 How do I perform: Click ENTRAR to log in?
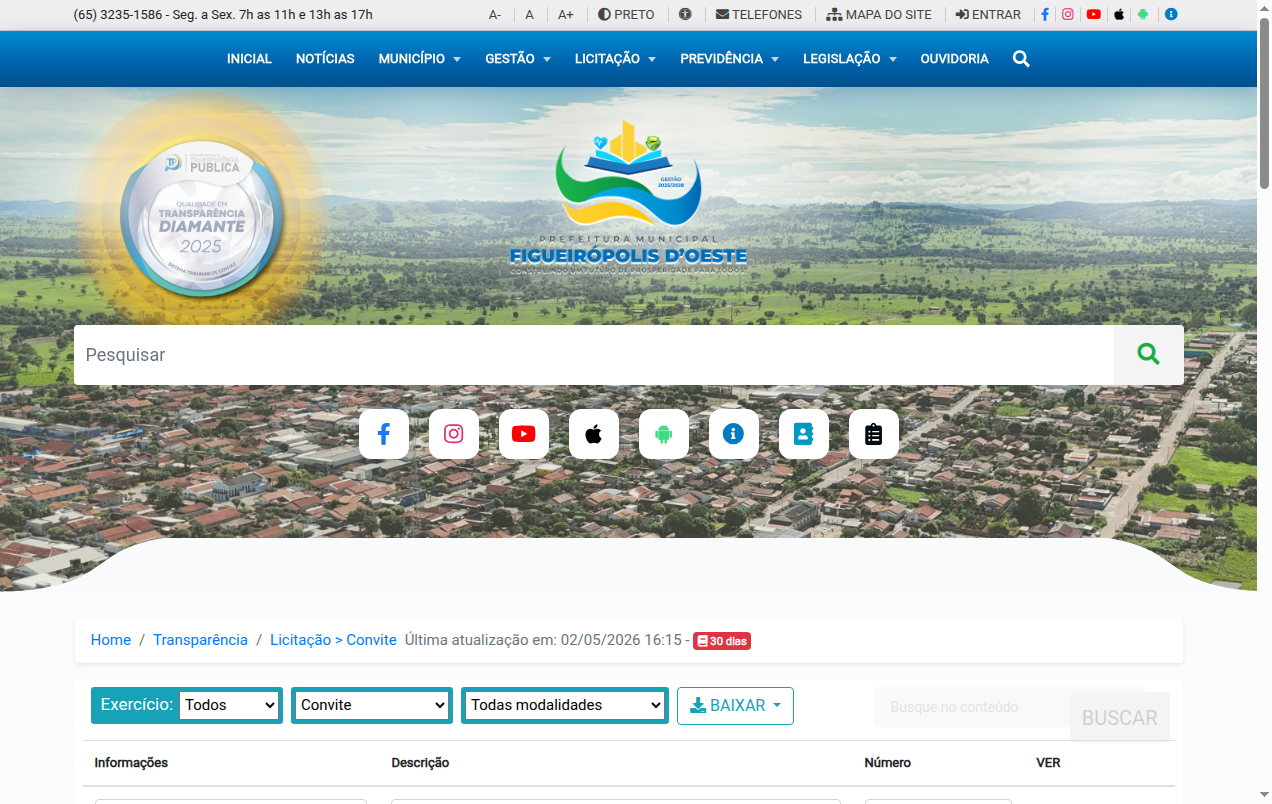(988, 15)
